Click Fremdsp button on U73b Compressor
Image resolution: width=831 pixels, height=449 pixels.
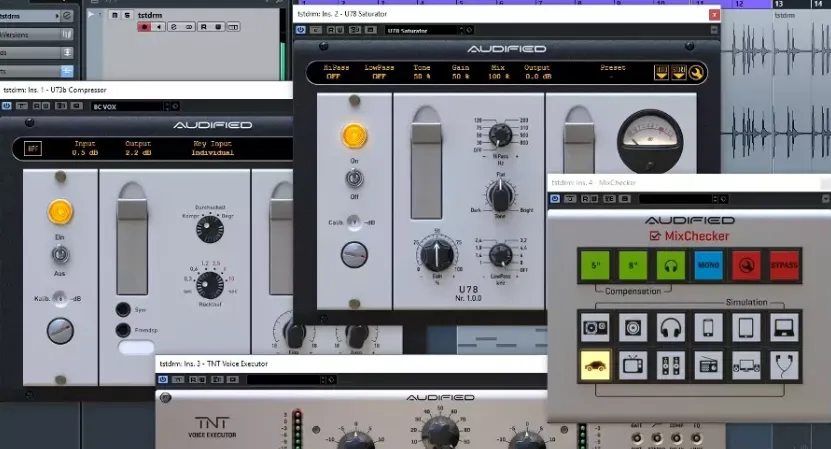coord(123,330)
